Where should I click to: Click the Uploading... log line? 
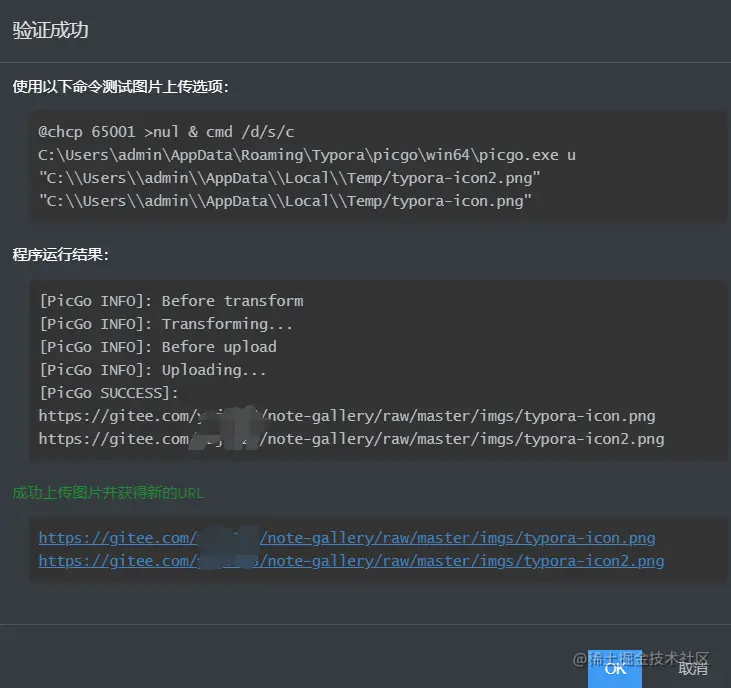153,370
